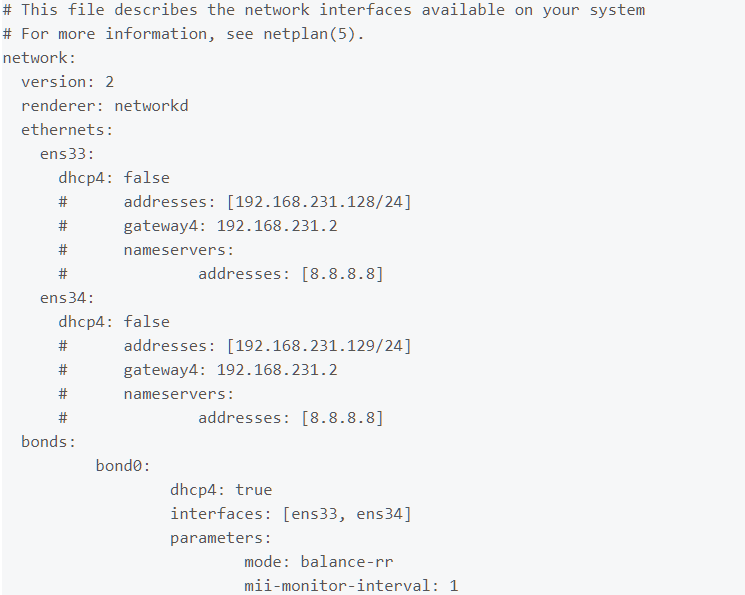Click the 'version: 2' line
Viewport: 745px width, 595px height.
click(67, 82)
